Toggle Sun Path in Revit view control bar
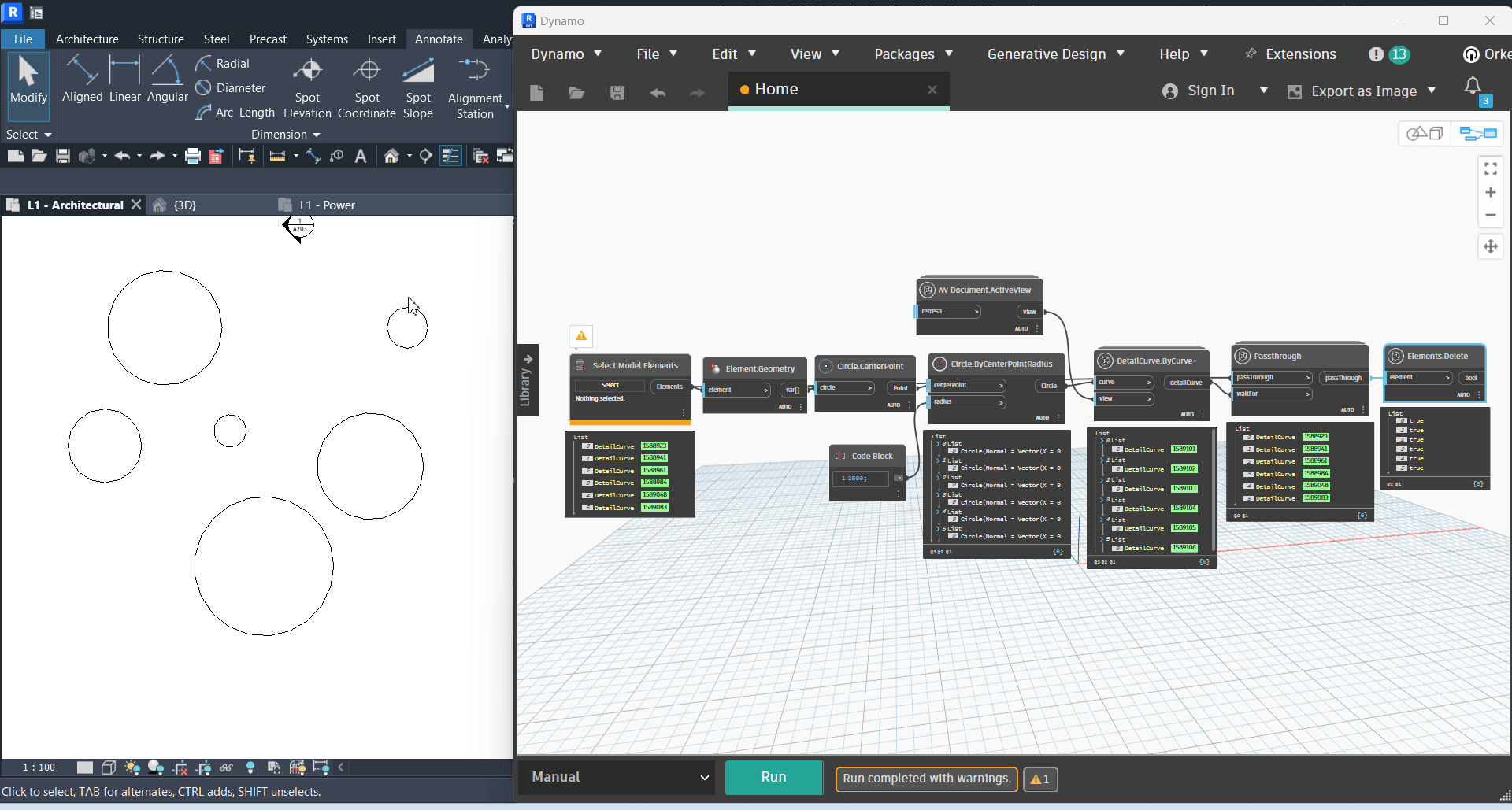This screenshot has height=810, width=1512. [132, 767]
